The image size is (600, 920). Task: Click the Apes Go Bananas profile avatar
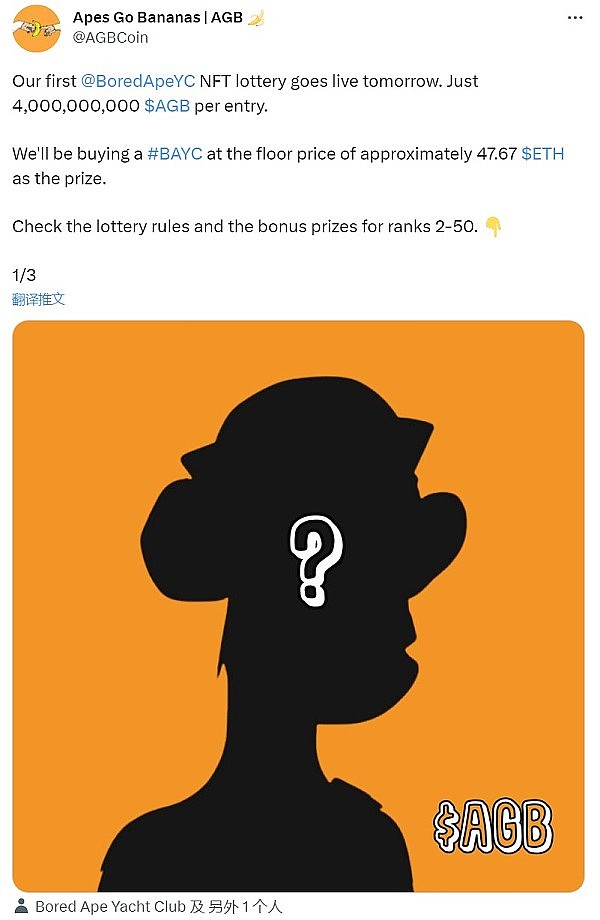point(36,27)
